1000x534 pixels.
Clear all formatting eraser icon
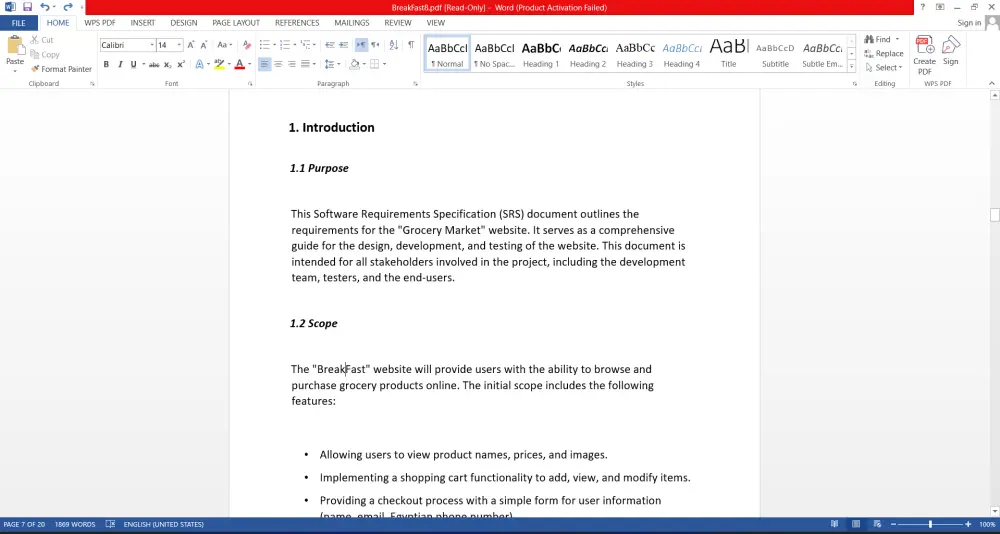247,45
